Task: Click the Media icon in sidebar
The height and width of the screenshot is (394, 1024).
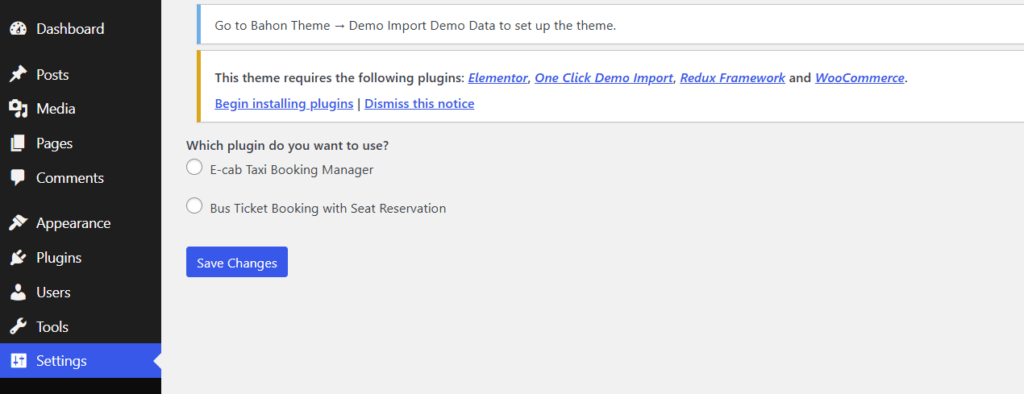Action: pyautogui.click(x=18, y=109)
